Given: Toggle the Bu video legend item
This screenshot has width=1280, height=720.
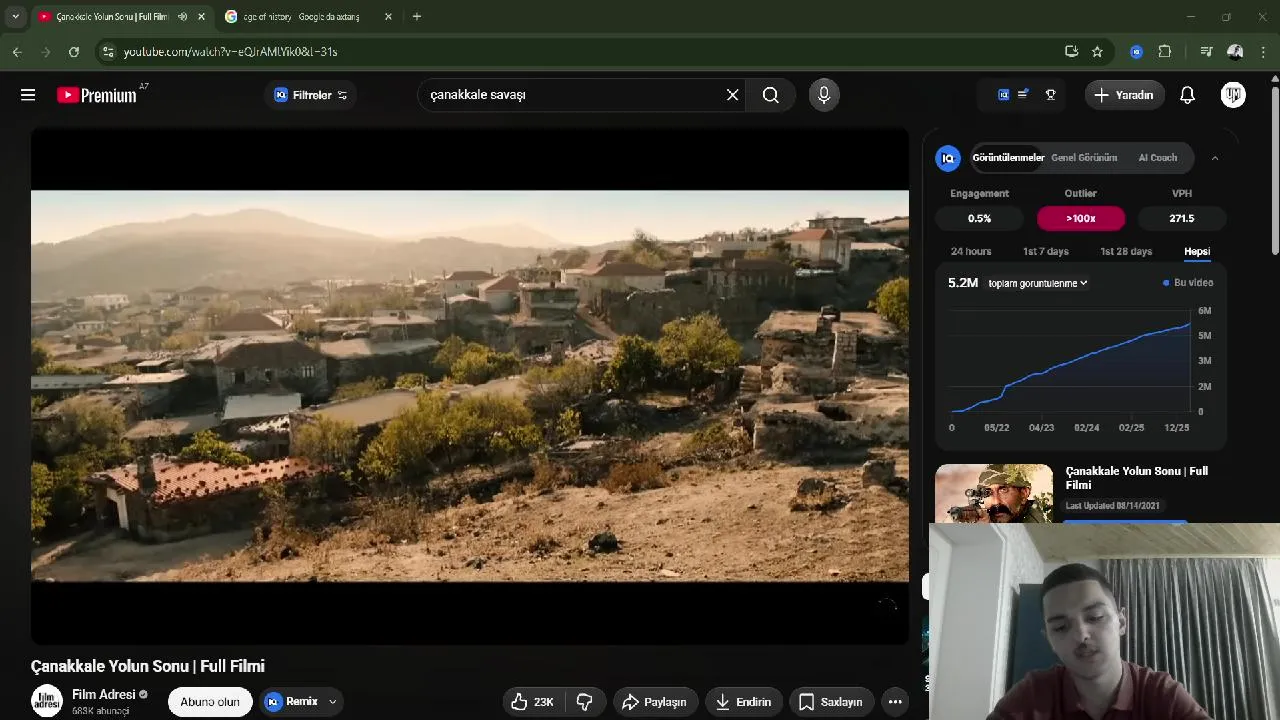Looking at the screenshot, I should [x=1188, y=283].
